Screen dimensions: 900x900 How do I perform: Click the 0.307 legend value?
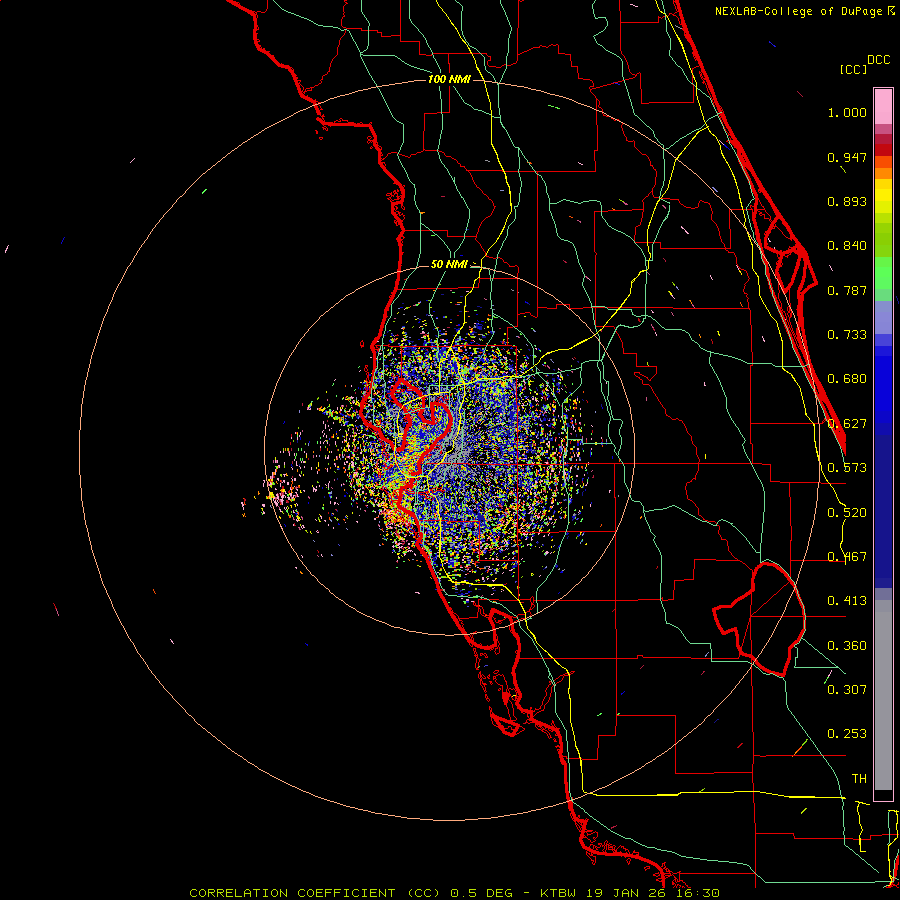click(847, 689)
